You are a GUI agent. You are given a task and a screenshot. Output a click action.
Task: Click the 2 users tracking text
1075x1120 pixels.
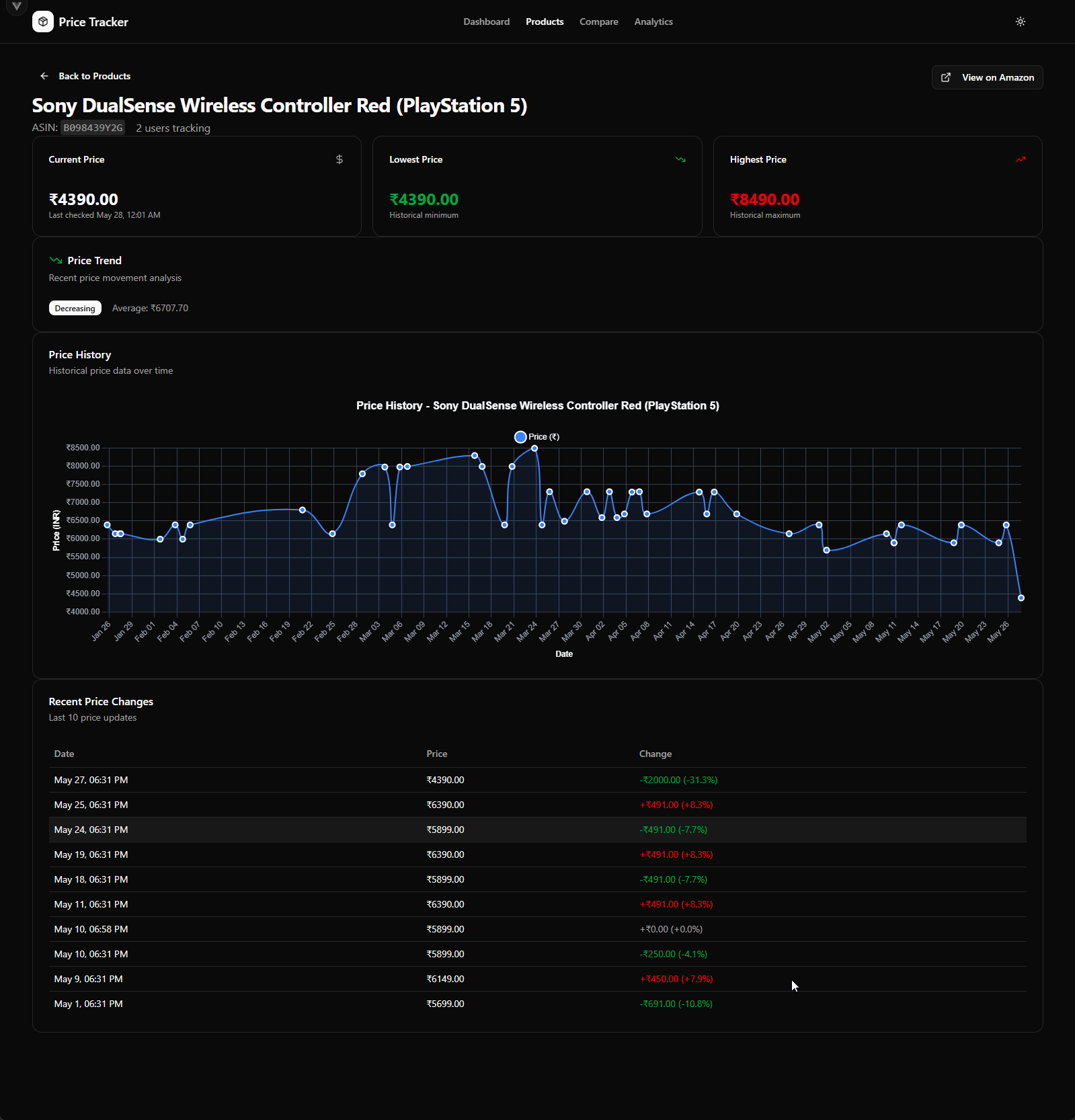[173, 128]
